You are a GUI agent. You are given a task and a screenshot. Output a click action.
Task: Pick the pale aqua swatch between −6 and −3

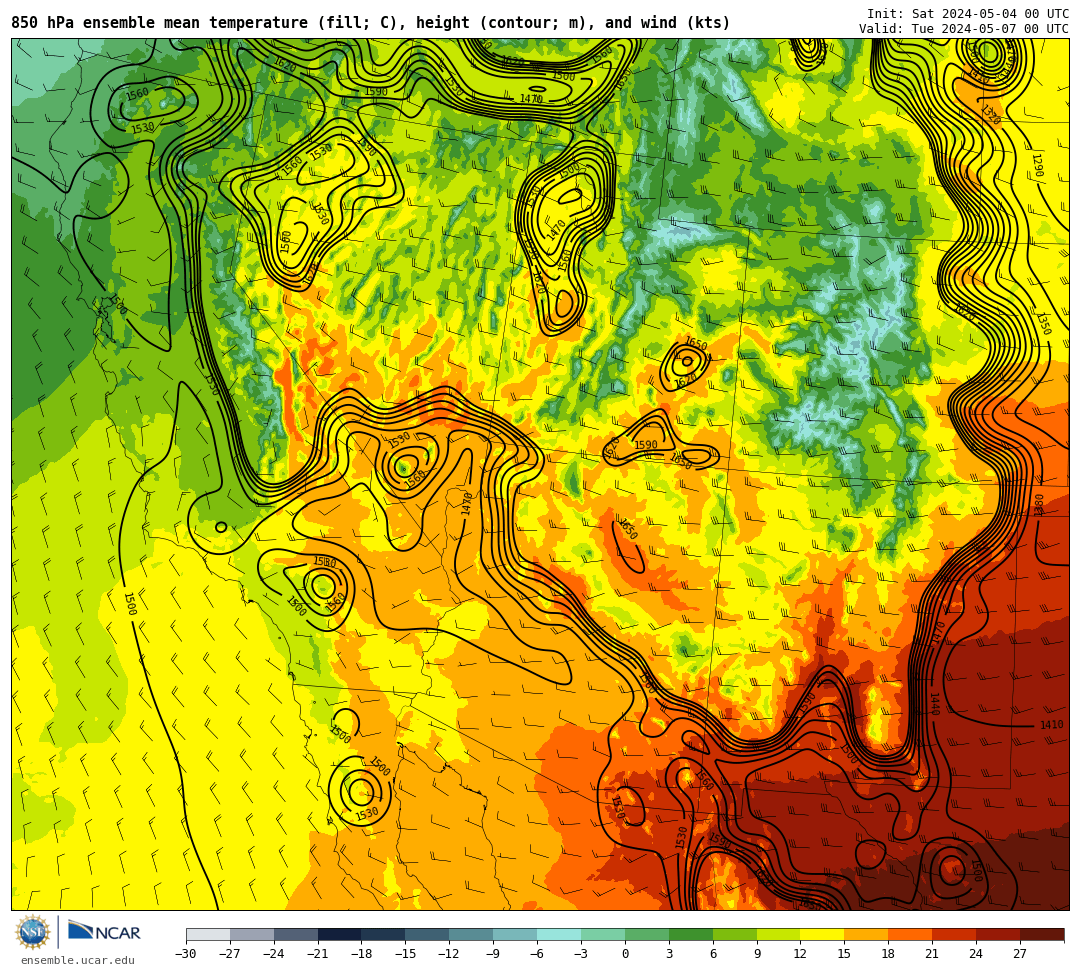559,934
